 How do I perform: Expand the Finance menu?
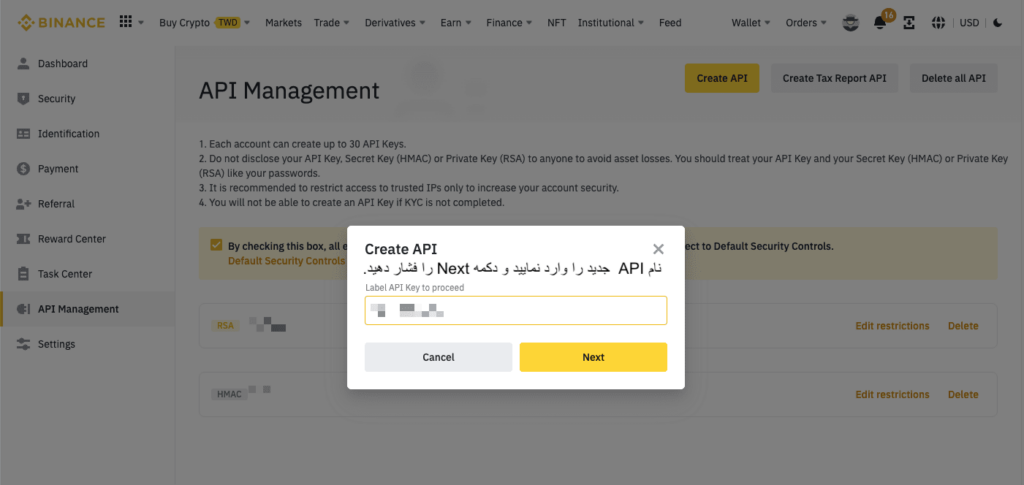tap(509, 23)
